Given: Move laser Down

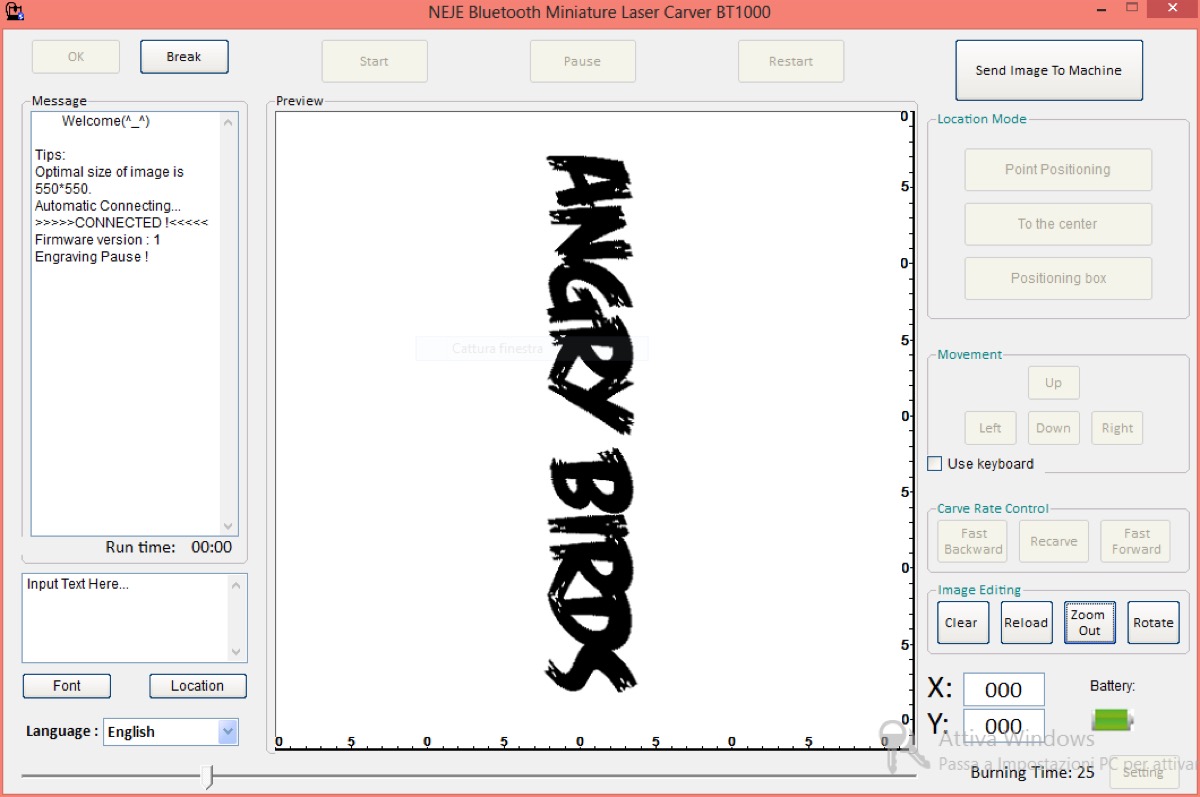Looking at the screenshot, I should (1053, 428).
